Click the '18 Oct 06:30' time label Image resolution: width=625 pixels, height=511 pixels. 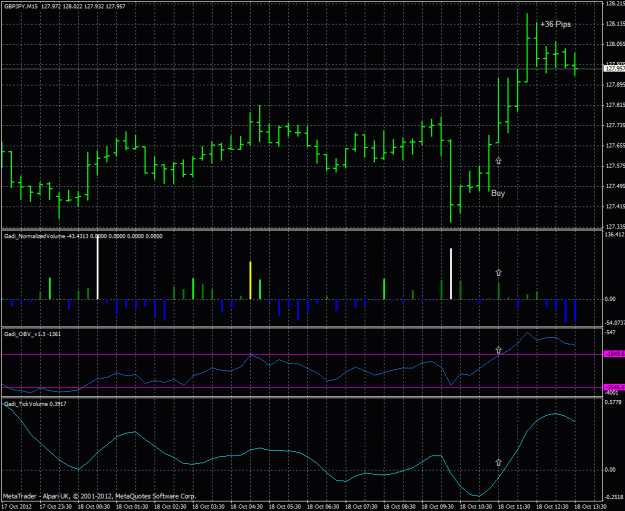[323, 507]
